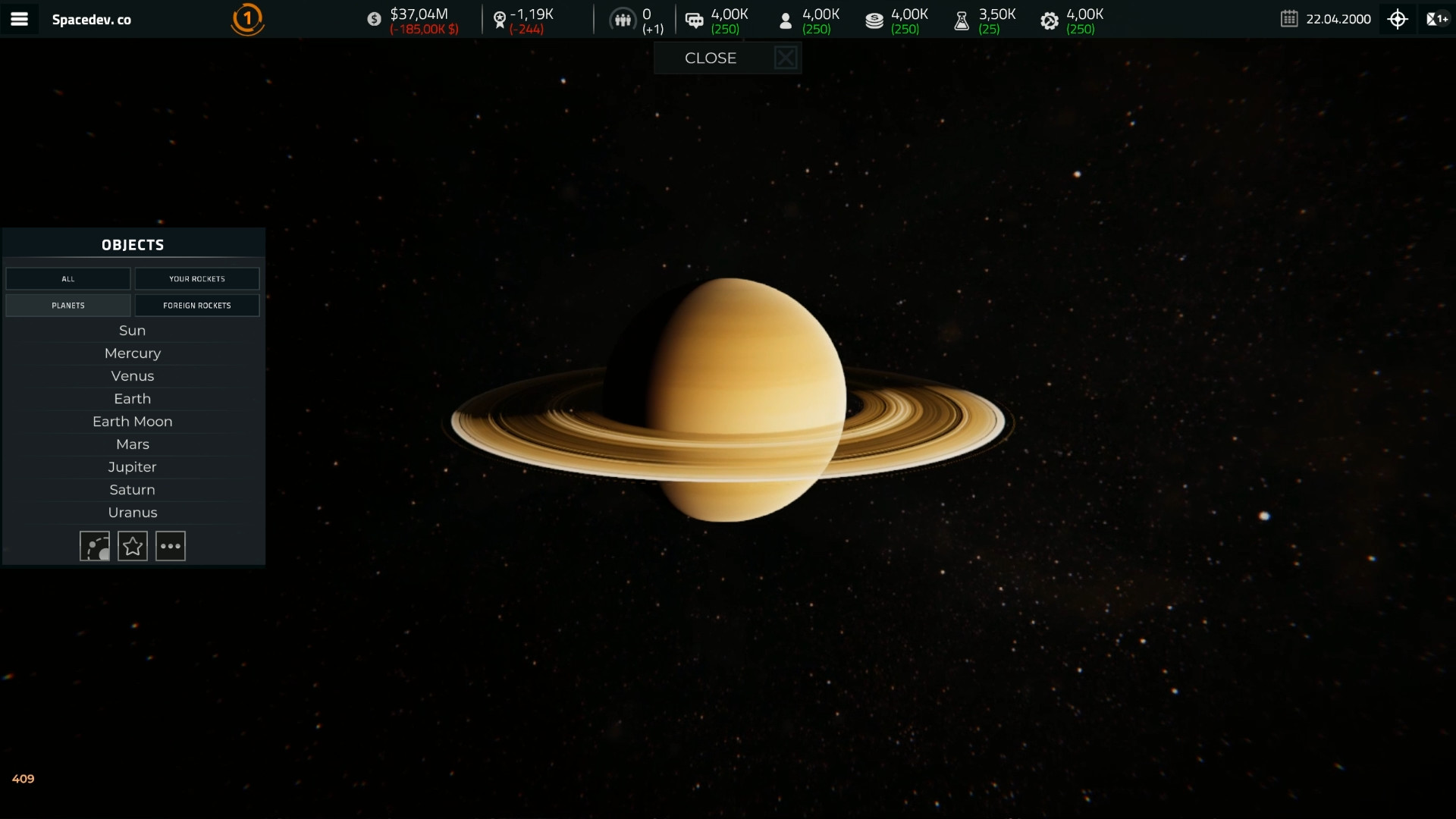The width and height of the screenshot is (1456, 819).
Task: Toggle the FOREIGN ROCKETS filter
Action: point(196,305)
